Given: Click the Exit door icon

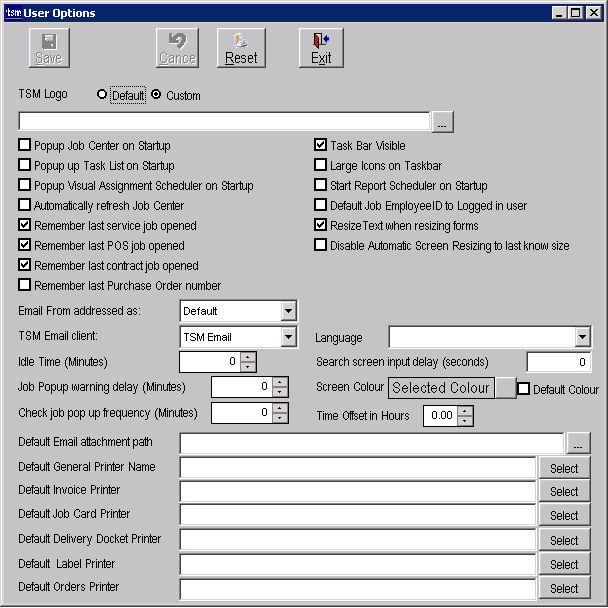Looking at the screenshot, I should (x=321, y=41).
